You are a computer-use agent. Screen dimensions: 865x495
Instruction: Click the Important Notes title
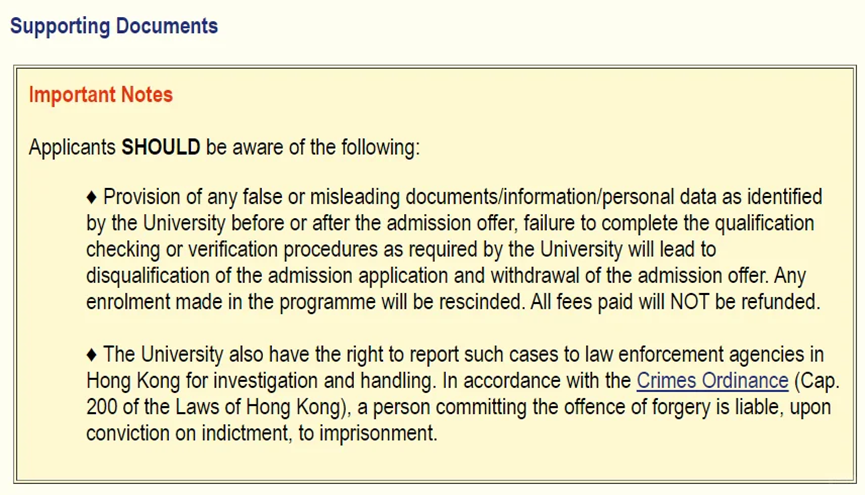101,94
